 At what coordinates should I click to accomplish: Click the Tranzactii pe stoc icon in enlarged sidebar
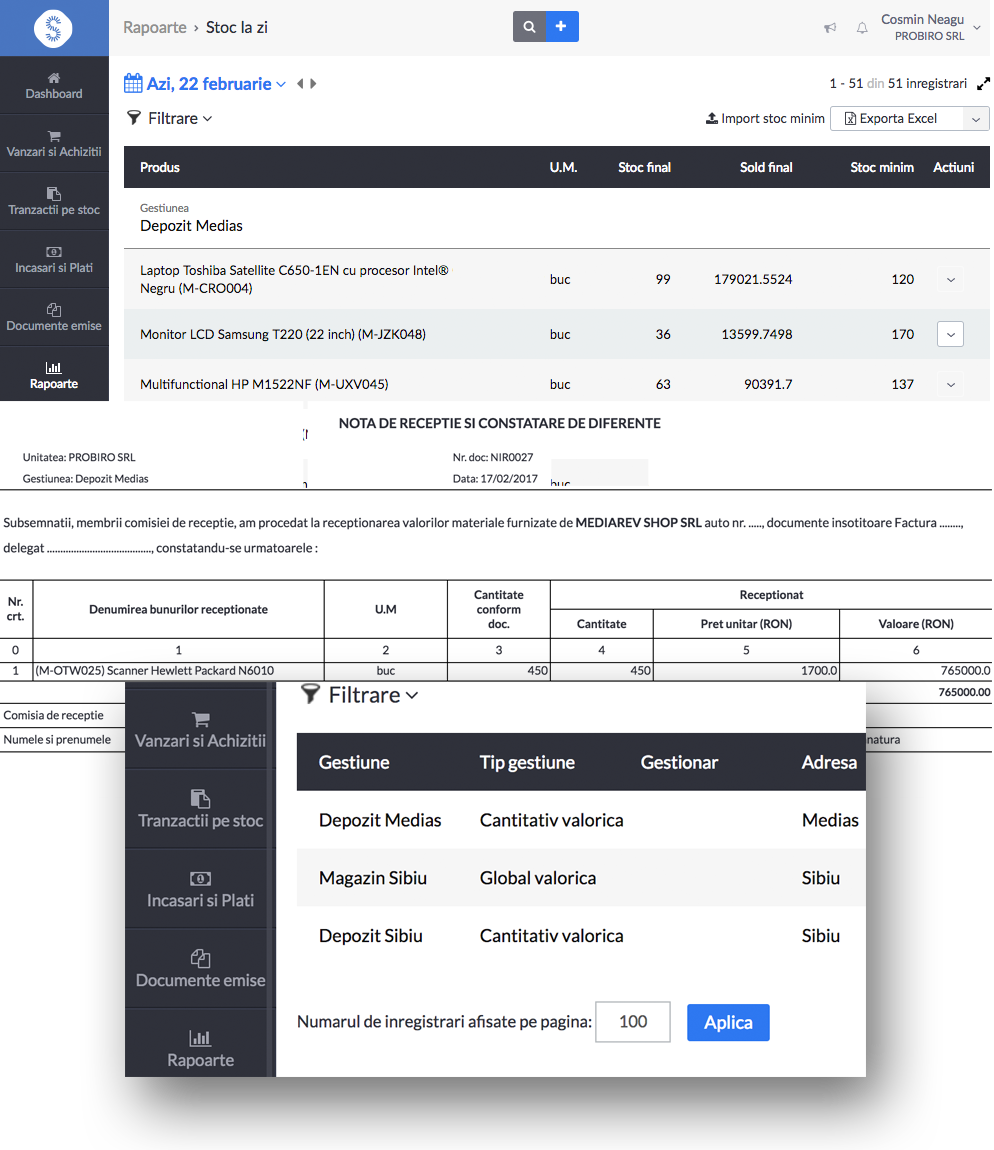coord(200,798)
